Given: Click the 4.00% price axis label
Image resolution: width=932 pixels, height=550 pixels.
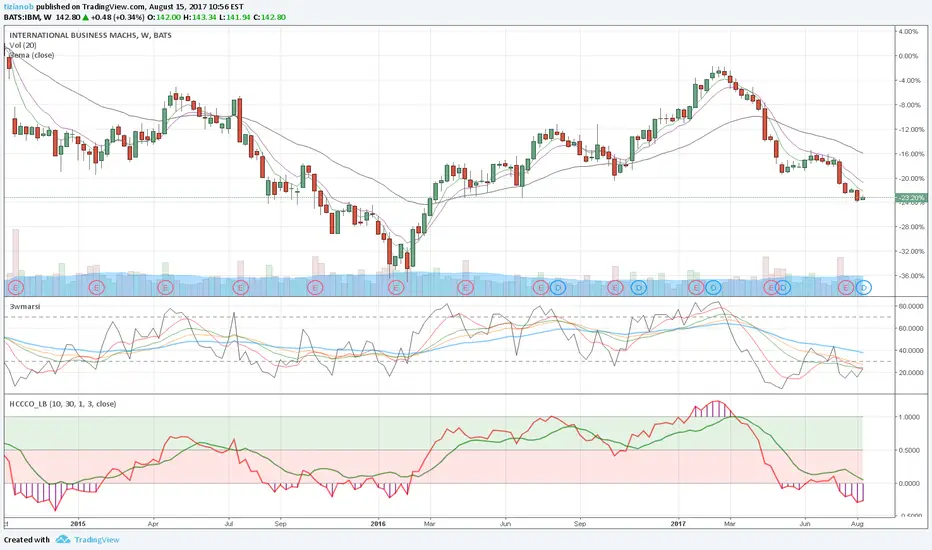Looking at the screenshot, I should [908, 32].
